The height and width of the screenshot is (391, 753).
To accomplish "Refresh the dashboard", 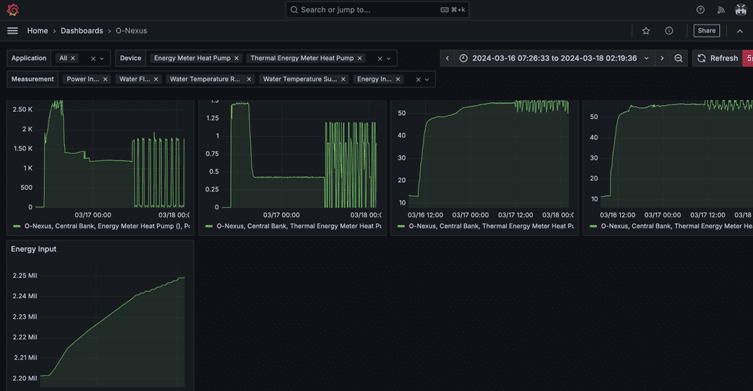I will pos(717,58).
